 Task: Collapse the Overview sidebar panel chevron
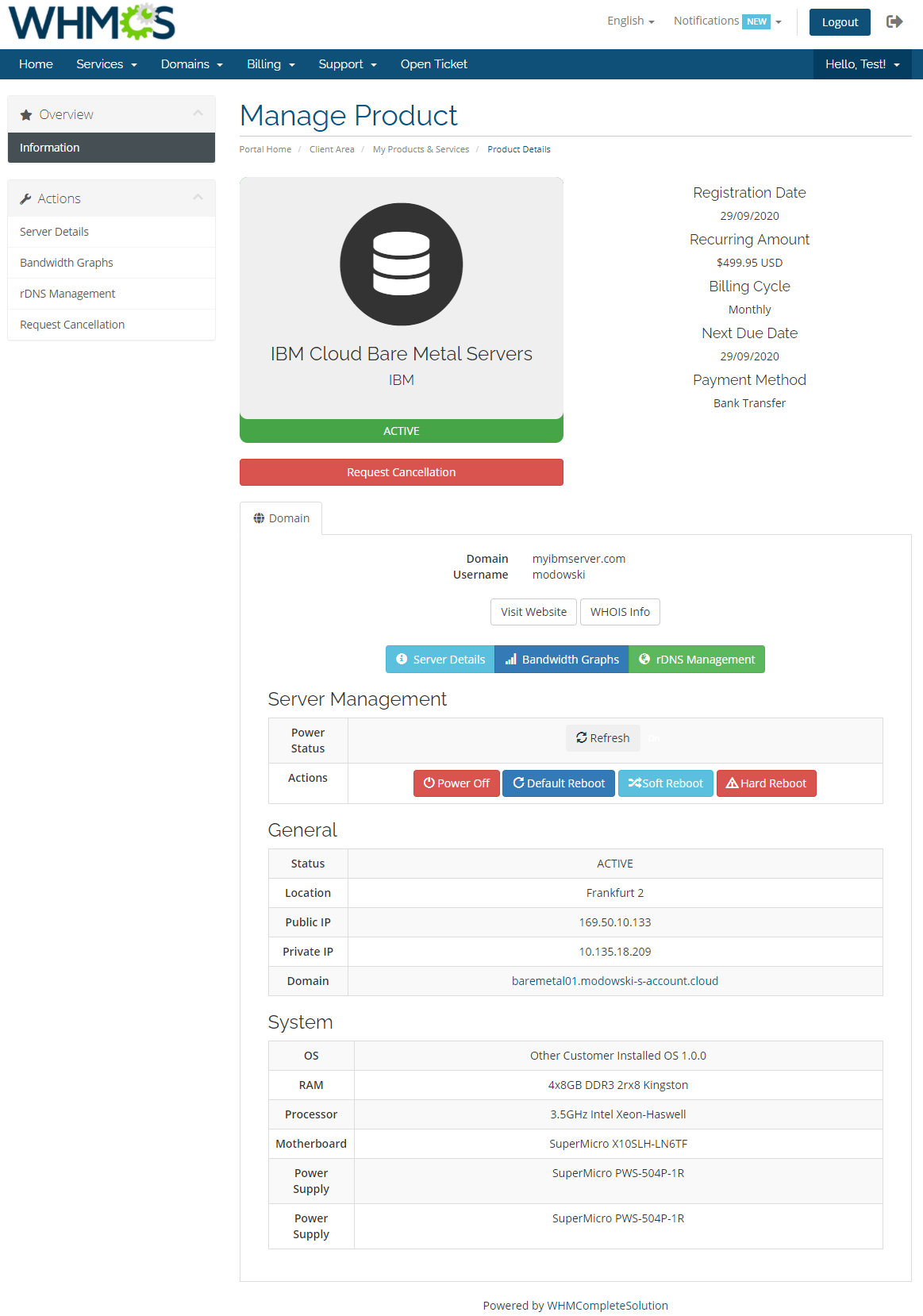click(198, 114)
